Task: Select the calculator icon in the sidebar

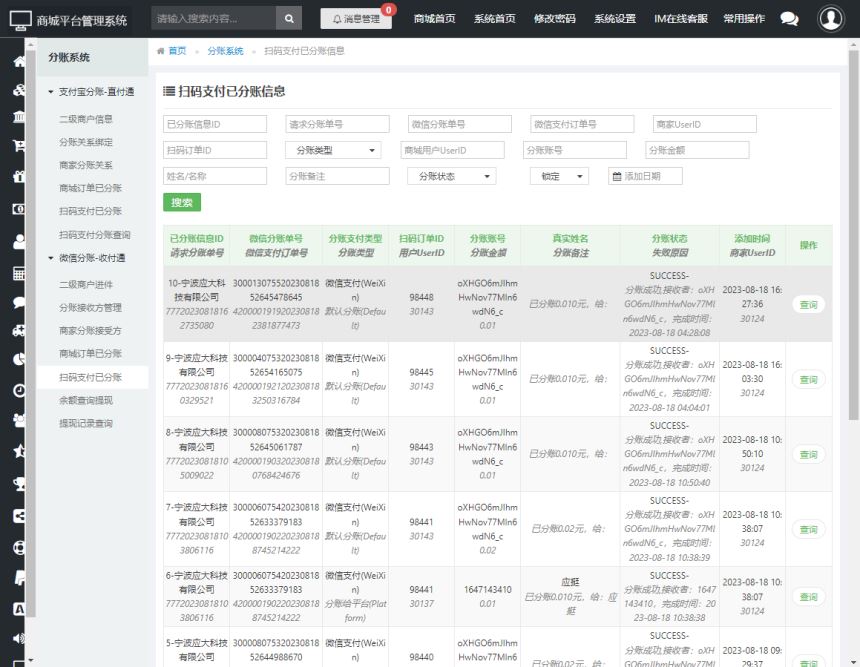Action: point(19,273)
